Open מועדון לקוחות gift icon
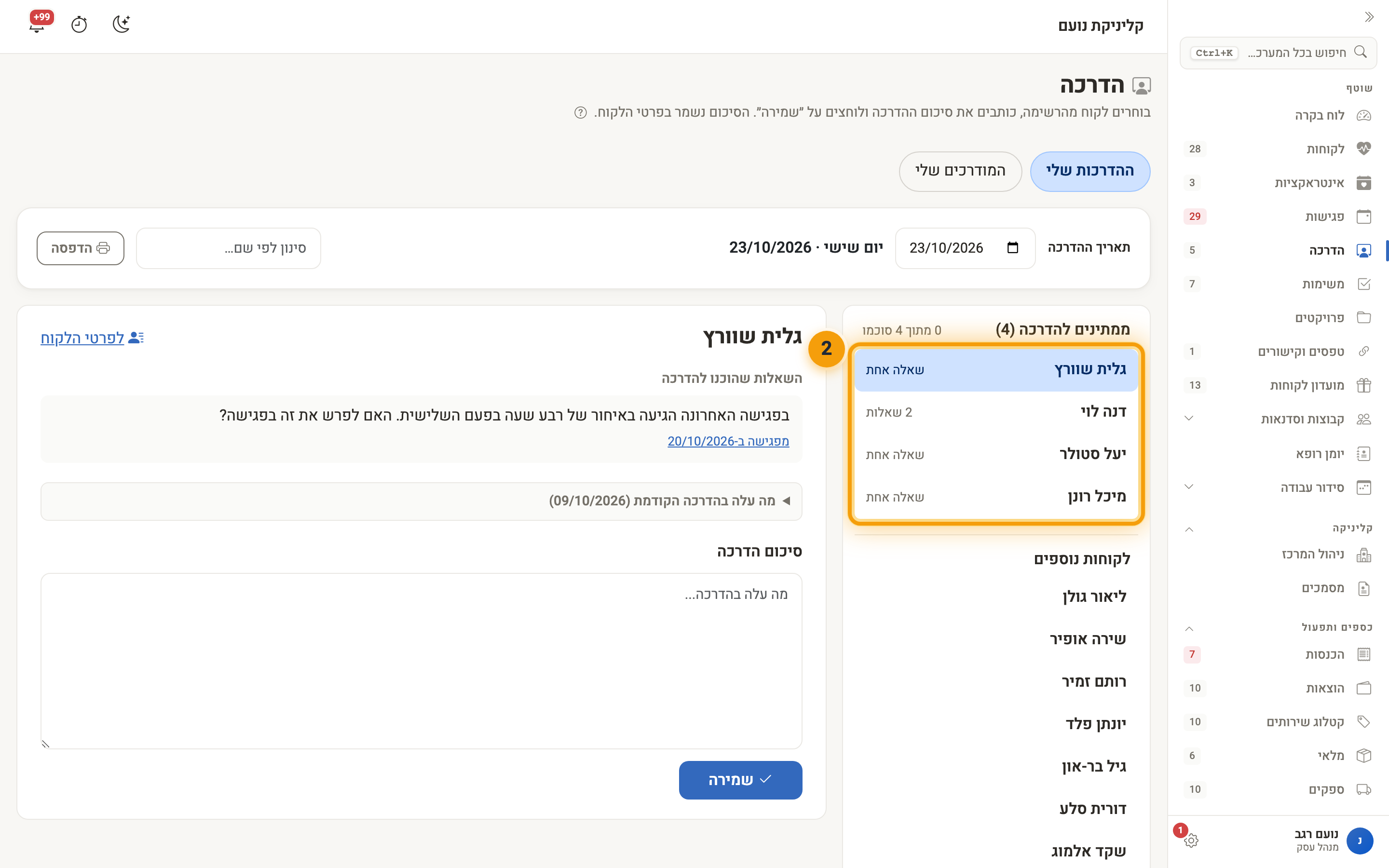Image resolution: width=1389 pixels, height=868 pixels. (x=1364, y=385)
